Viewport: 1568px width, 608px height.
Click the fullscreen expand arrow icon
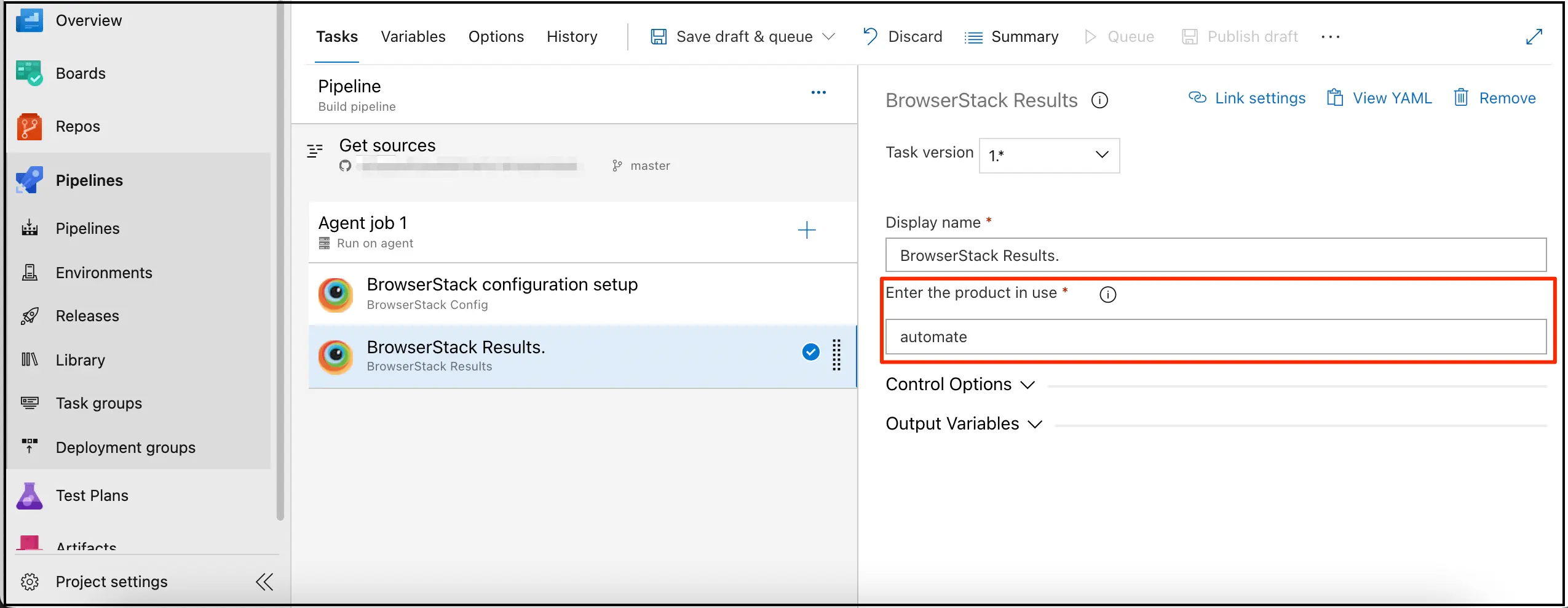point(1534,37)
